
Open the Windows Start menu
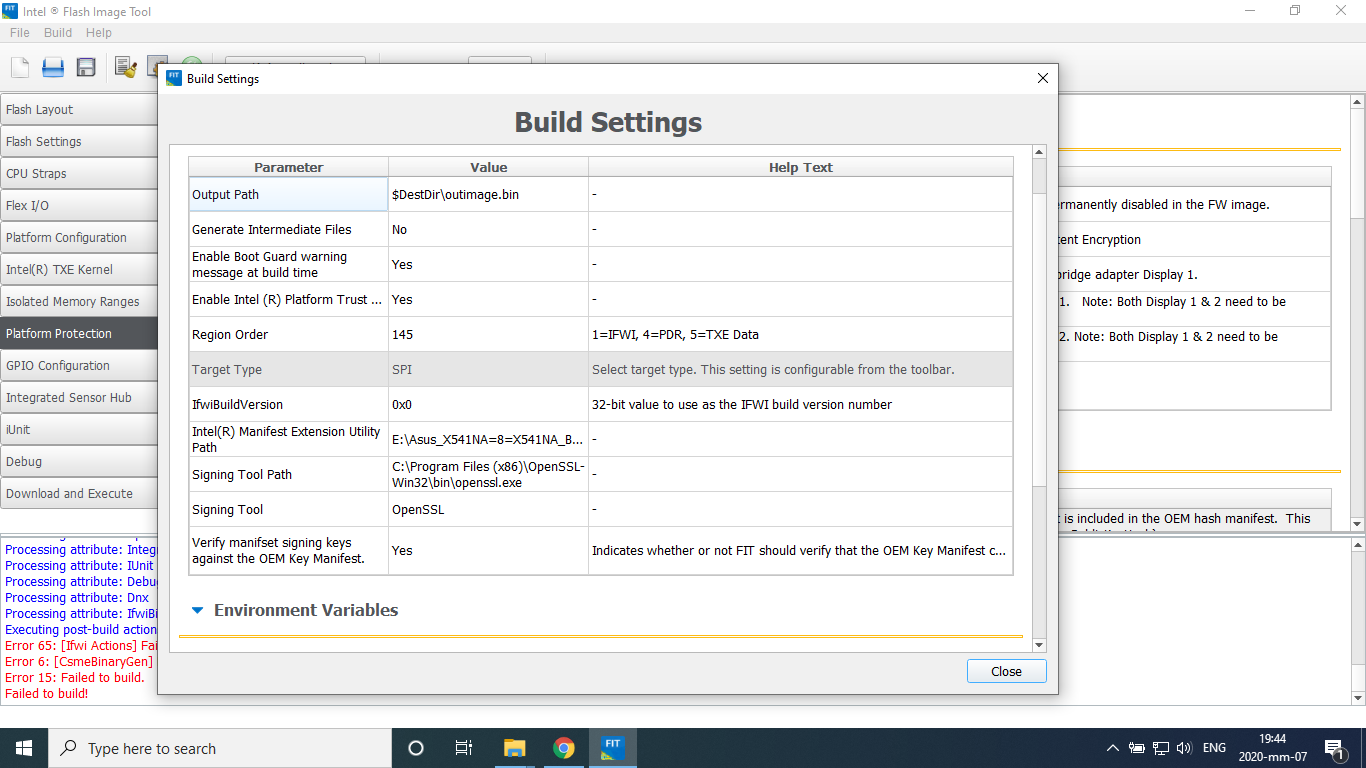pyautogui.click(x=24, y=748)
